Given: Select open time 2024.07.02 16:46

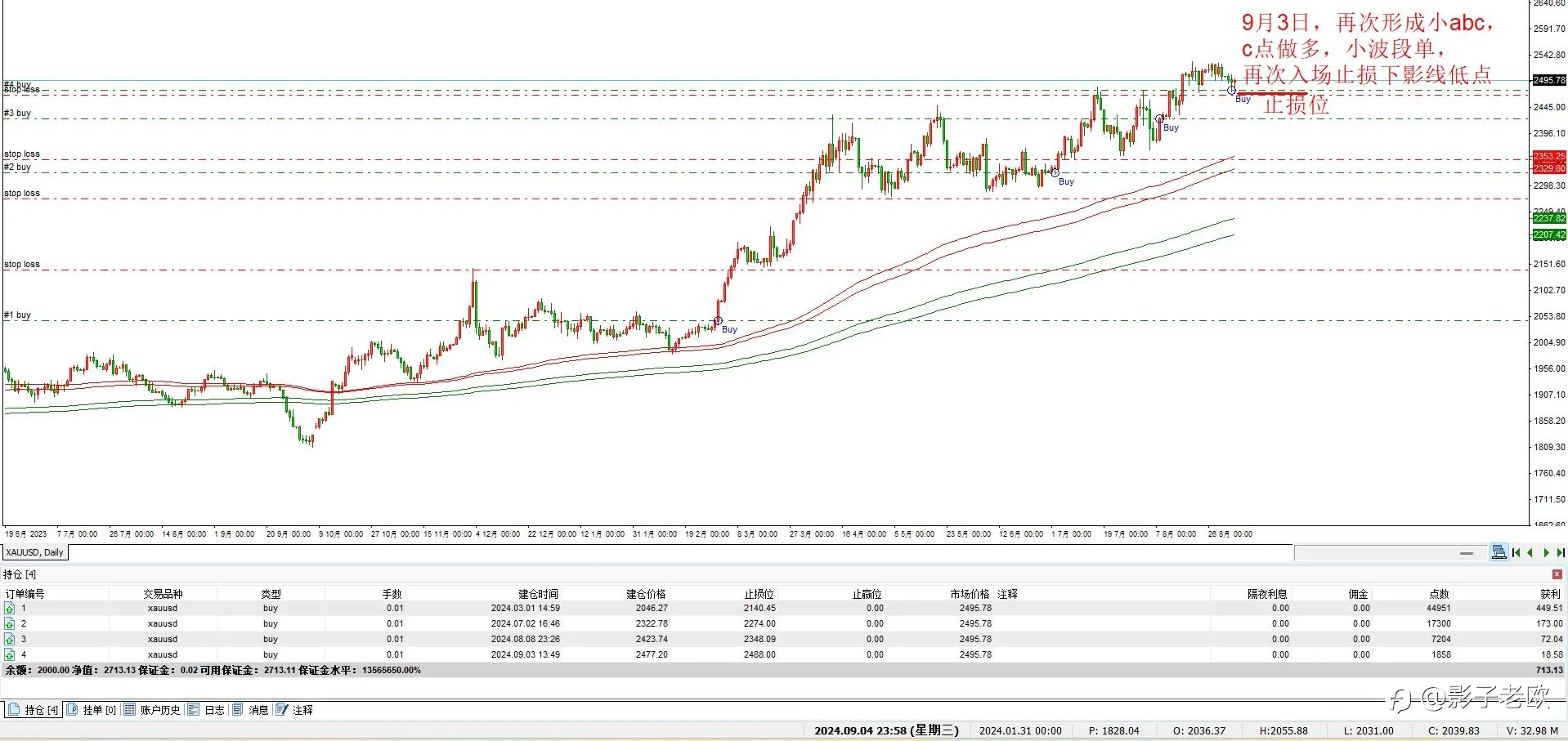Looking at the screenshot, I should pos(526,623).
